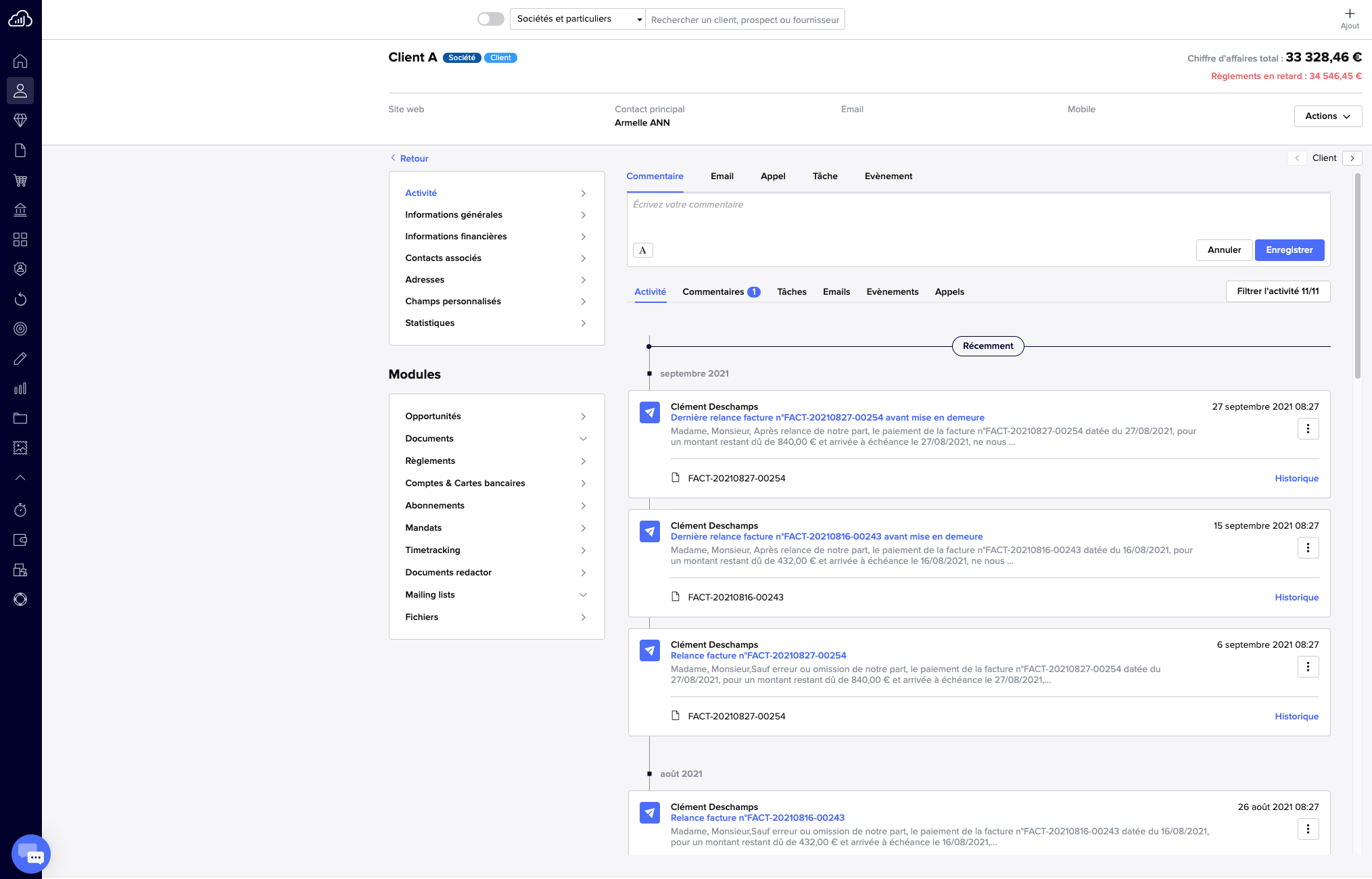Open the chat support bubble
This screenshot has width=1372, height=879.
tap(31, 854)
